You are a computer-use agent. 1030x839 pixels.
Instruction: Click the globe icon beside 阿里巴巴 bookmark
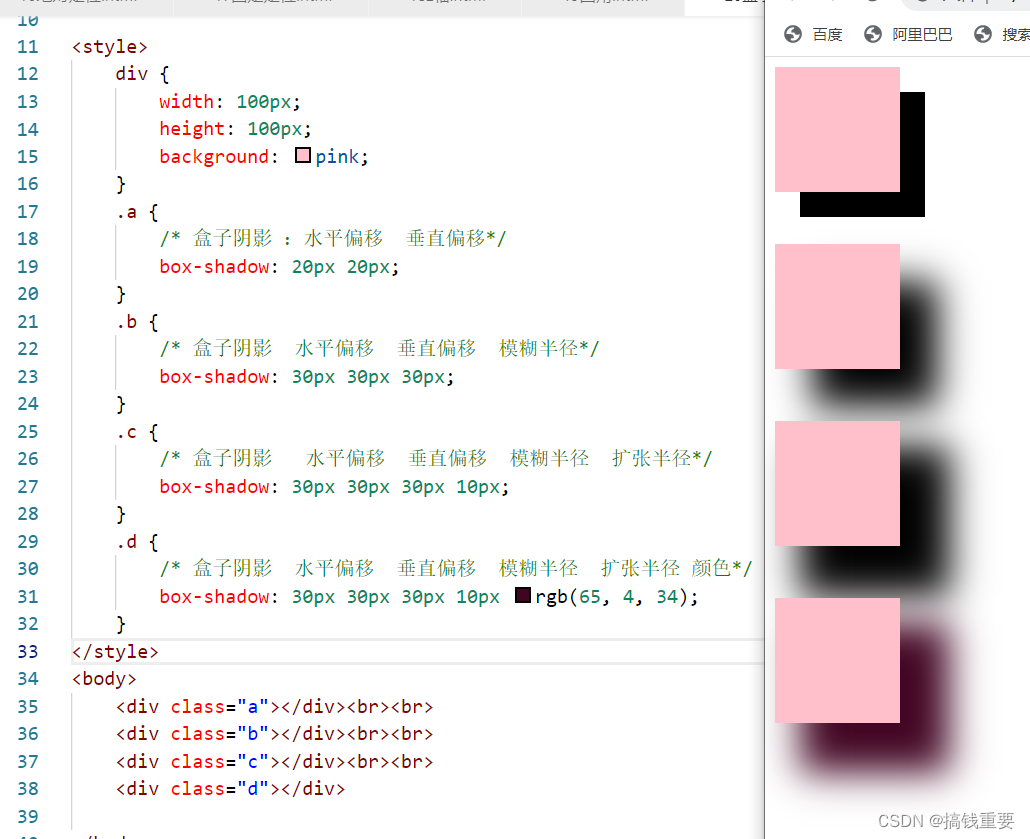tap(872, 34)
